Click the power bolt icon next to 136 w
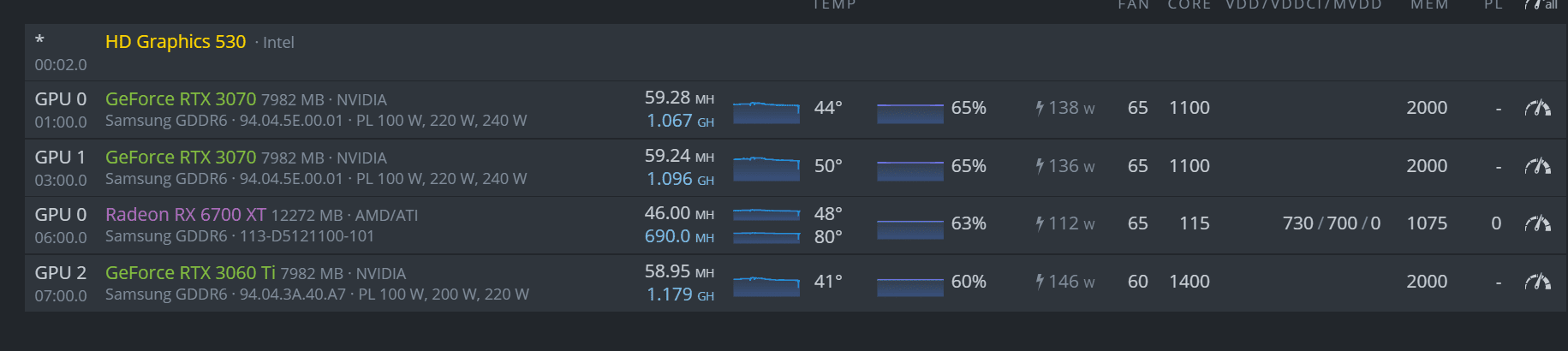 pyautogui.click(x=1040, y=166)
